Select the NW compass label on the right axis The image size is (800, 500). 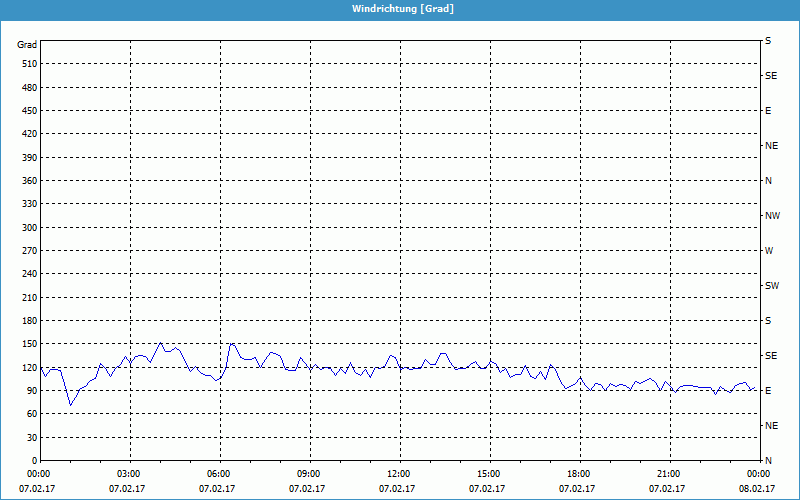[771, 216]
